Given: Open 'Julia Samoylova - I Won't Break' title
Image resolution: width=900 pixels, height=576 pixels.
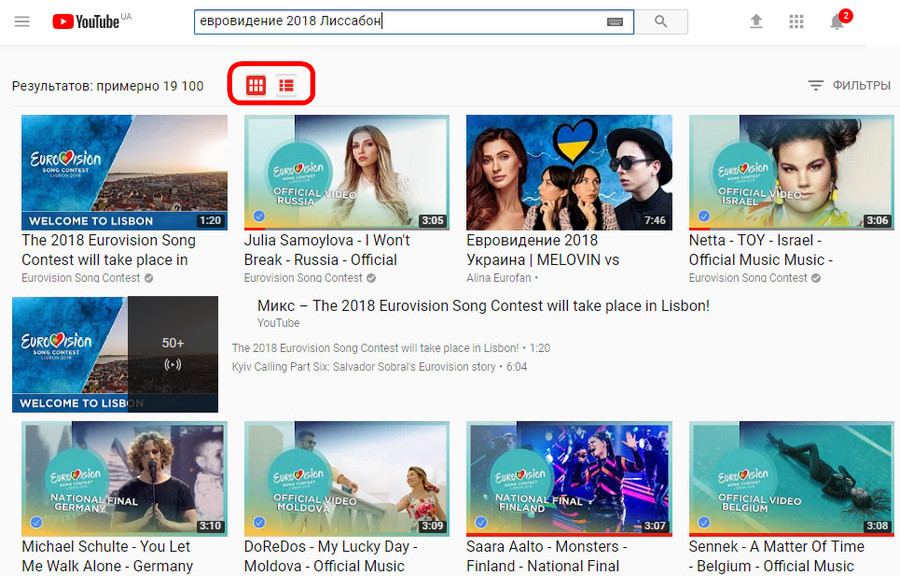Looking at the screenshot, I should pos(327,250).
